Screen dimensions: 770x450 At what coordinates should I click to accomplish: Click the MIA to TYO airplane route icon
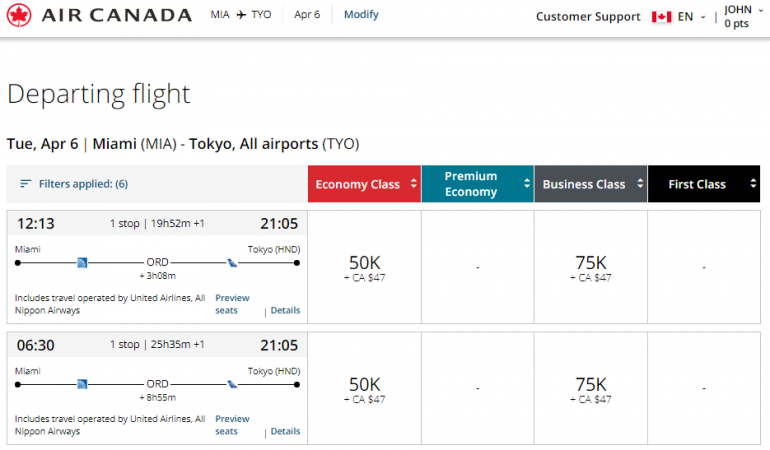241,16
